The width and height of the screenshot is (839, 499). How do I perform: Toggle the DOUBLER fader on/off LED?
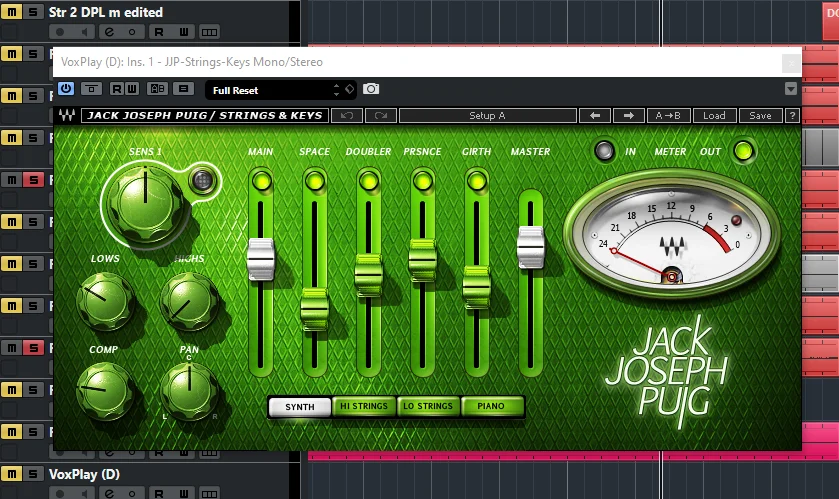tap(369, 181)
